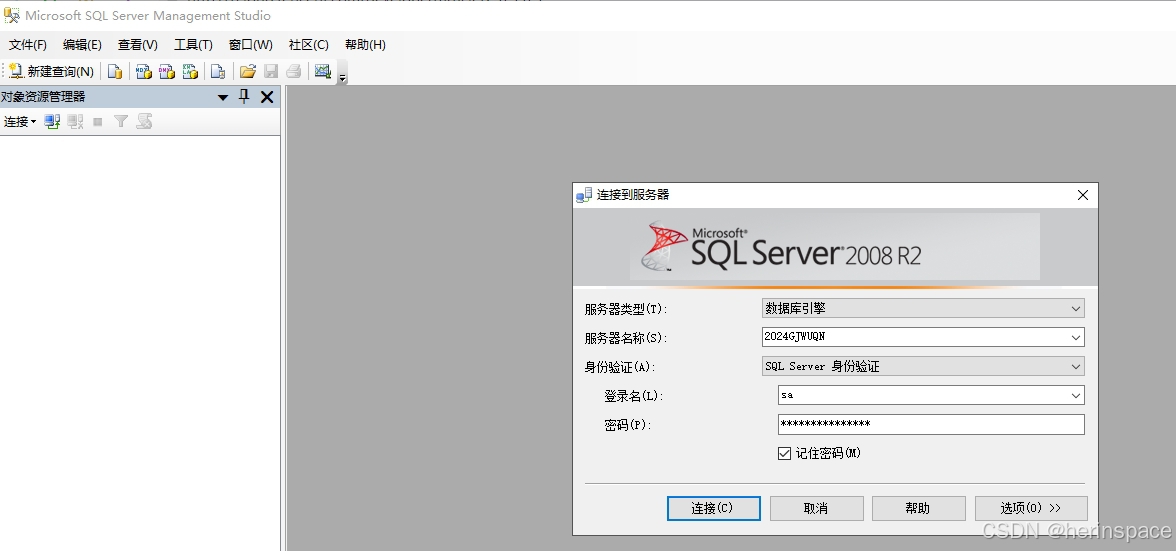Open the 窗口(W) menu
1176x551 pixels.
click(x=250, y=45)
